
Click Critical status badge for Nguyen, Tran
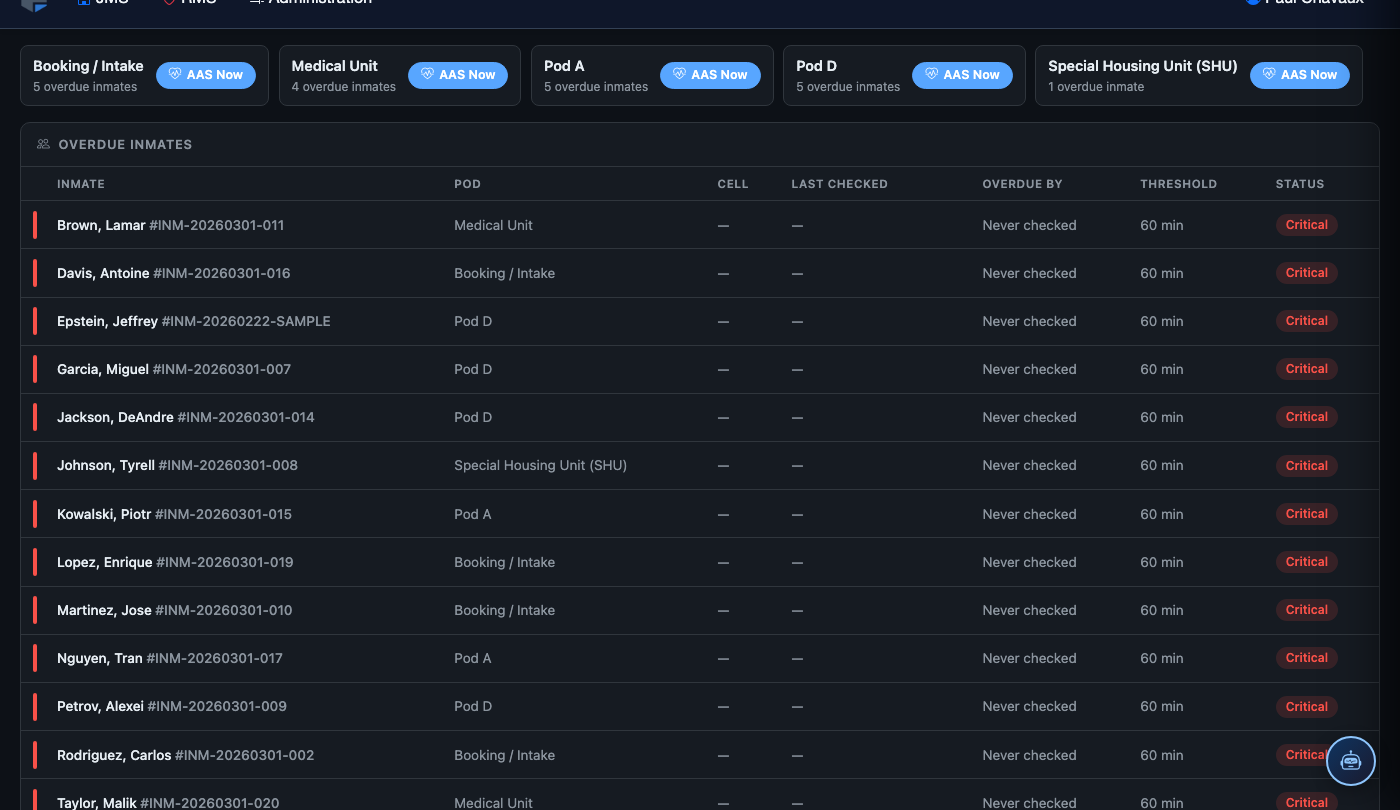point(1306,658)
